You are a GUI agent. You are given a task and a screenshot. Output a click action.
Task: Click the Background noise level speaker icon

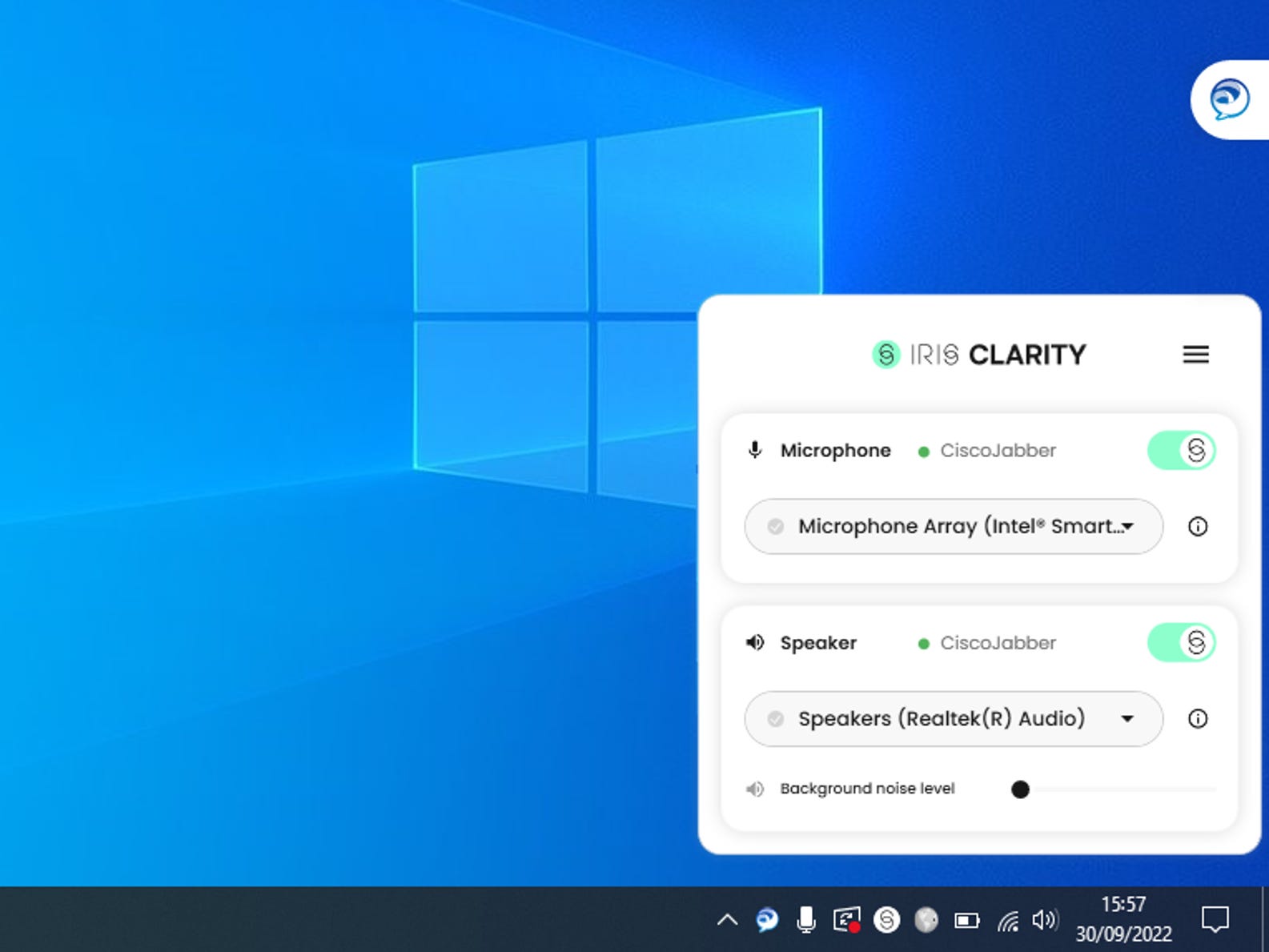[x=754, y=789]
